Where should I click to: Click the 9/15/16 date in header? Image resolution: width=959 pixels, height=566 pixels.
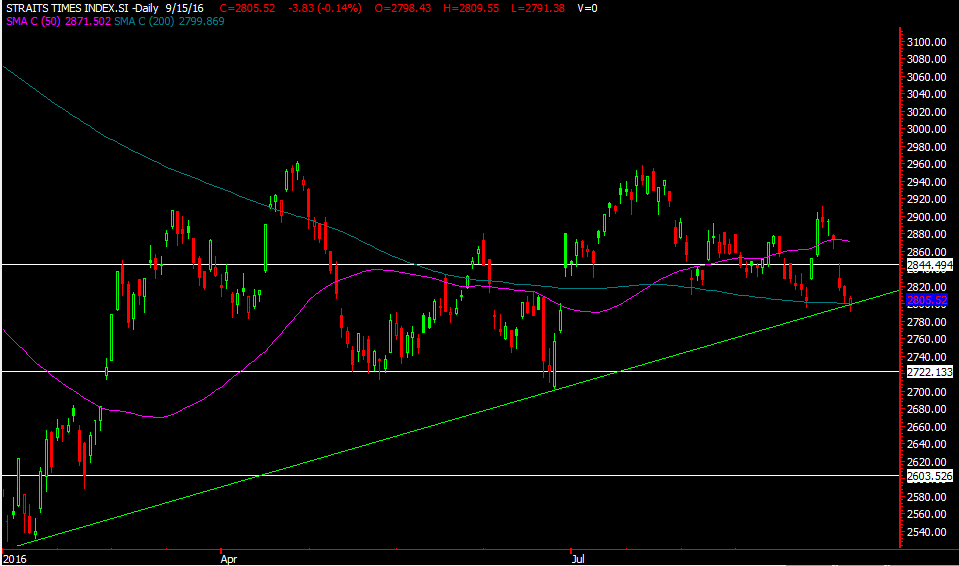tap(183, 9)
